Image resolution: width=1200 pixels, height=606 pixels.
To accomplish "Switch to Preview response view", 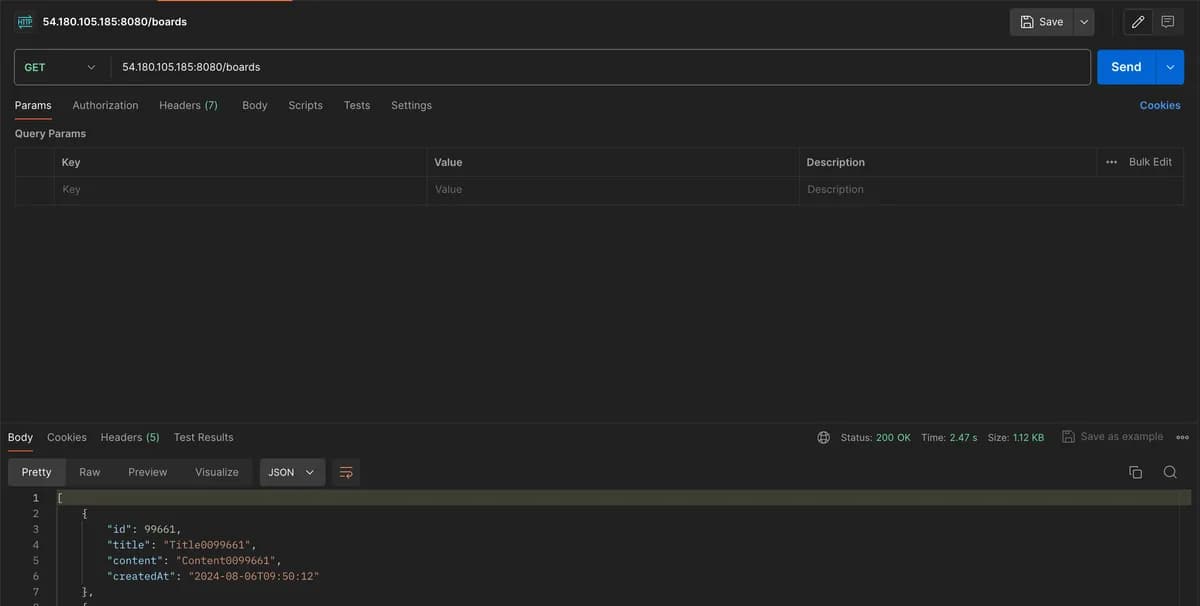I will coord(147,472).
